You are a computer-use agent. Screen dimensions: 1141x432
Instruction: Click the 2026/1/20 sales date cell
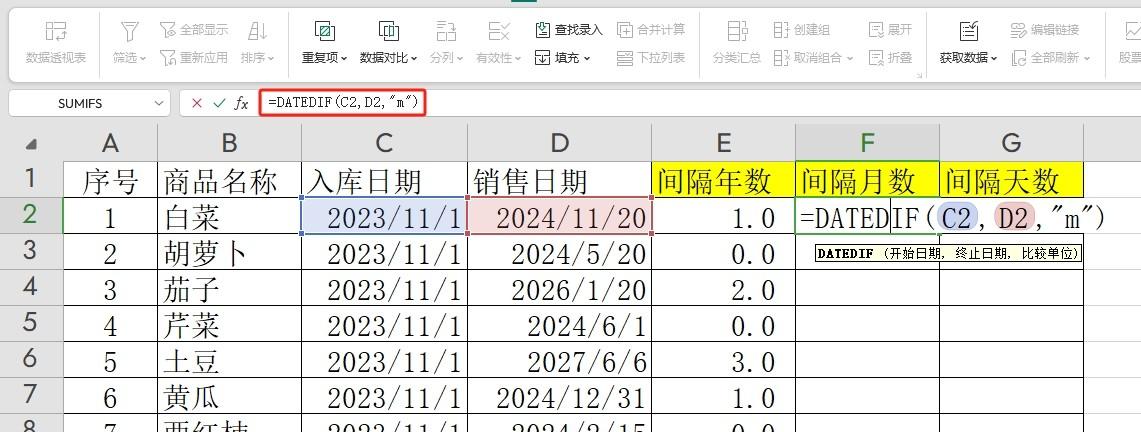[559, 288]
